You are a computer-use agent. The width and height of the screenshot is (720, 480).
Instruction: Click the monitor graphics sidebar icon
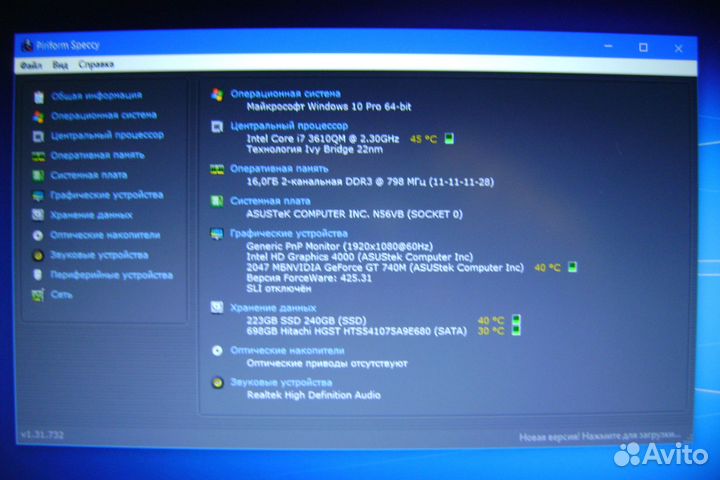[x=38, y=196]
